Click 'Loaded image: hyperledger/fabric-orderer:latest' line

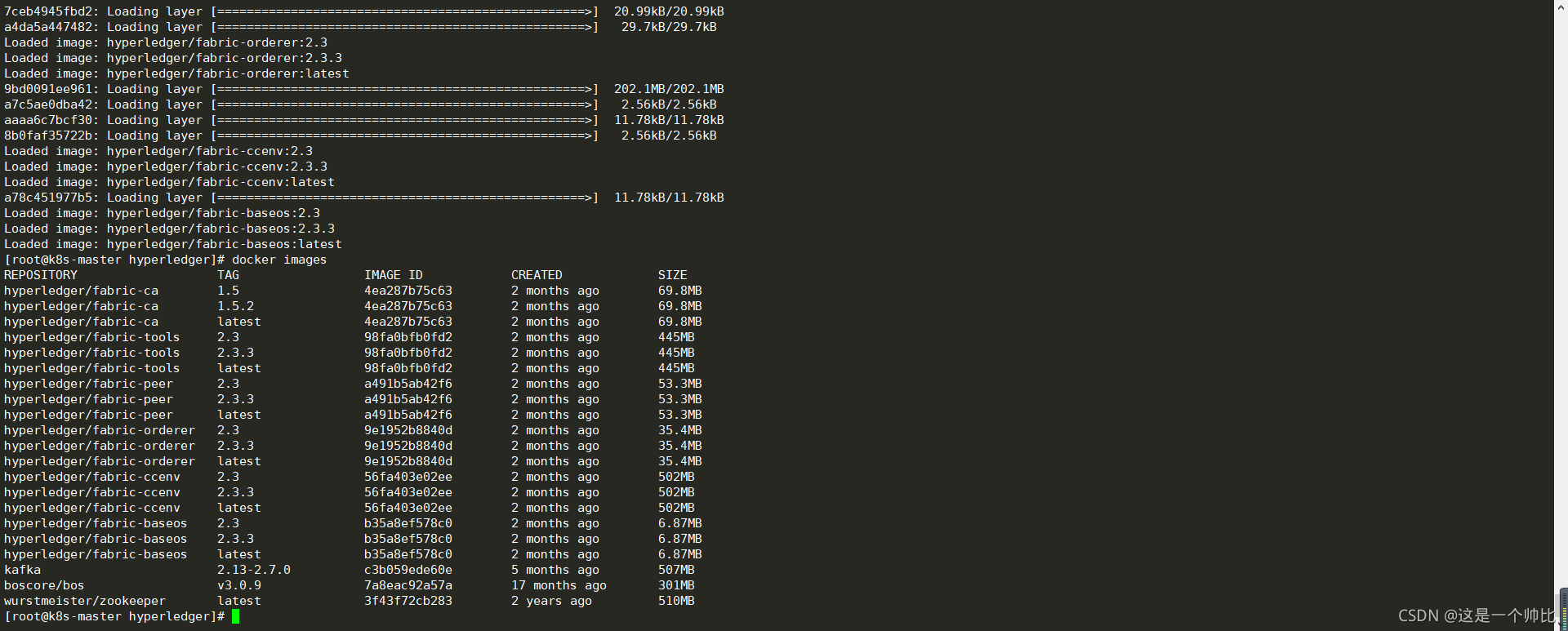pyautogui.click(x=176, y=73)
